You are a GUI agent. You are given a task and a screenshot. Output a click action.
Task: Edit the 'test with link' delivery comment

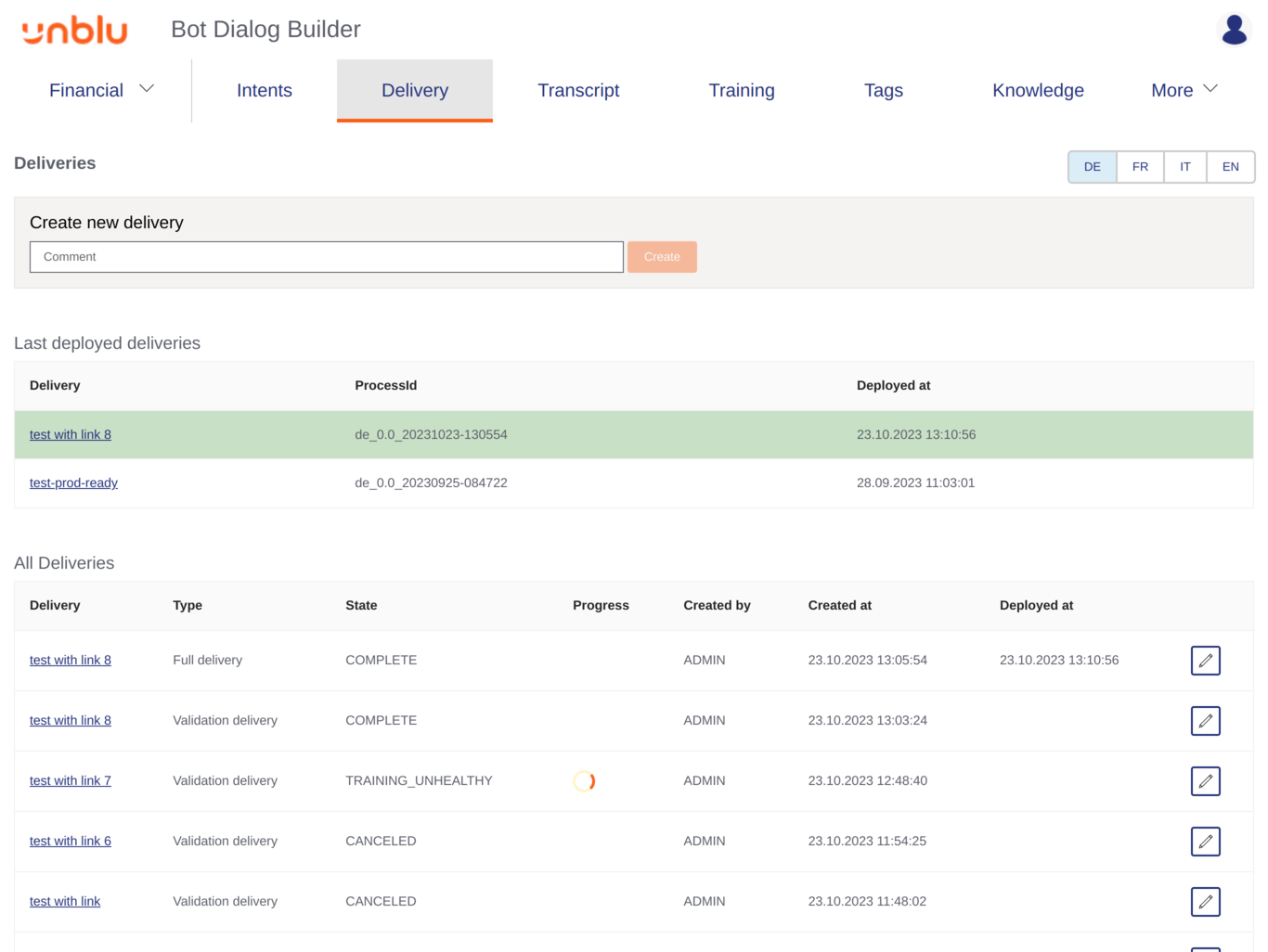pyautogui.click(x=1205, y=901)
